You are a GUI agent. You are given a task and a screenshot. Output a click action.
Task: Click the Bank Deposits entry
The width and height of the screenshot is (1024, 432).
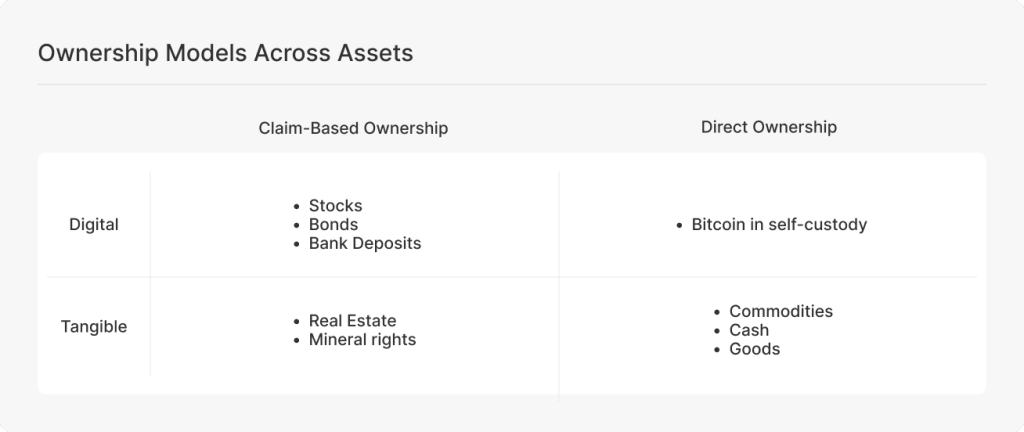(x=365, y=243)
